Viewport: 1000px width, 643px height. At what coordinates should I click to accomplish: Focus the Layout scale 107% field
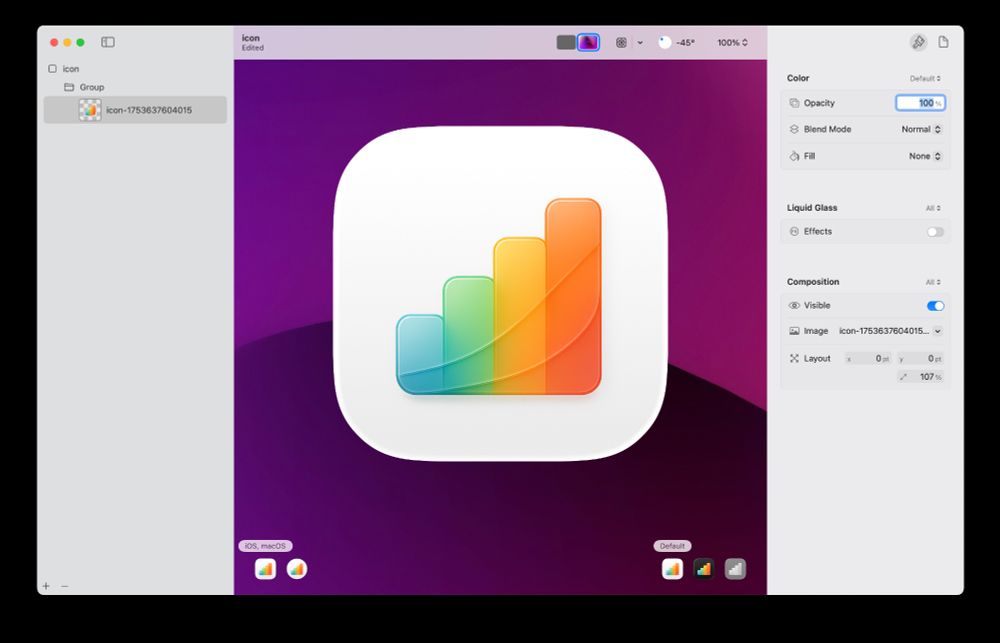coord(920,377)
